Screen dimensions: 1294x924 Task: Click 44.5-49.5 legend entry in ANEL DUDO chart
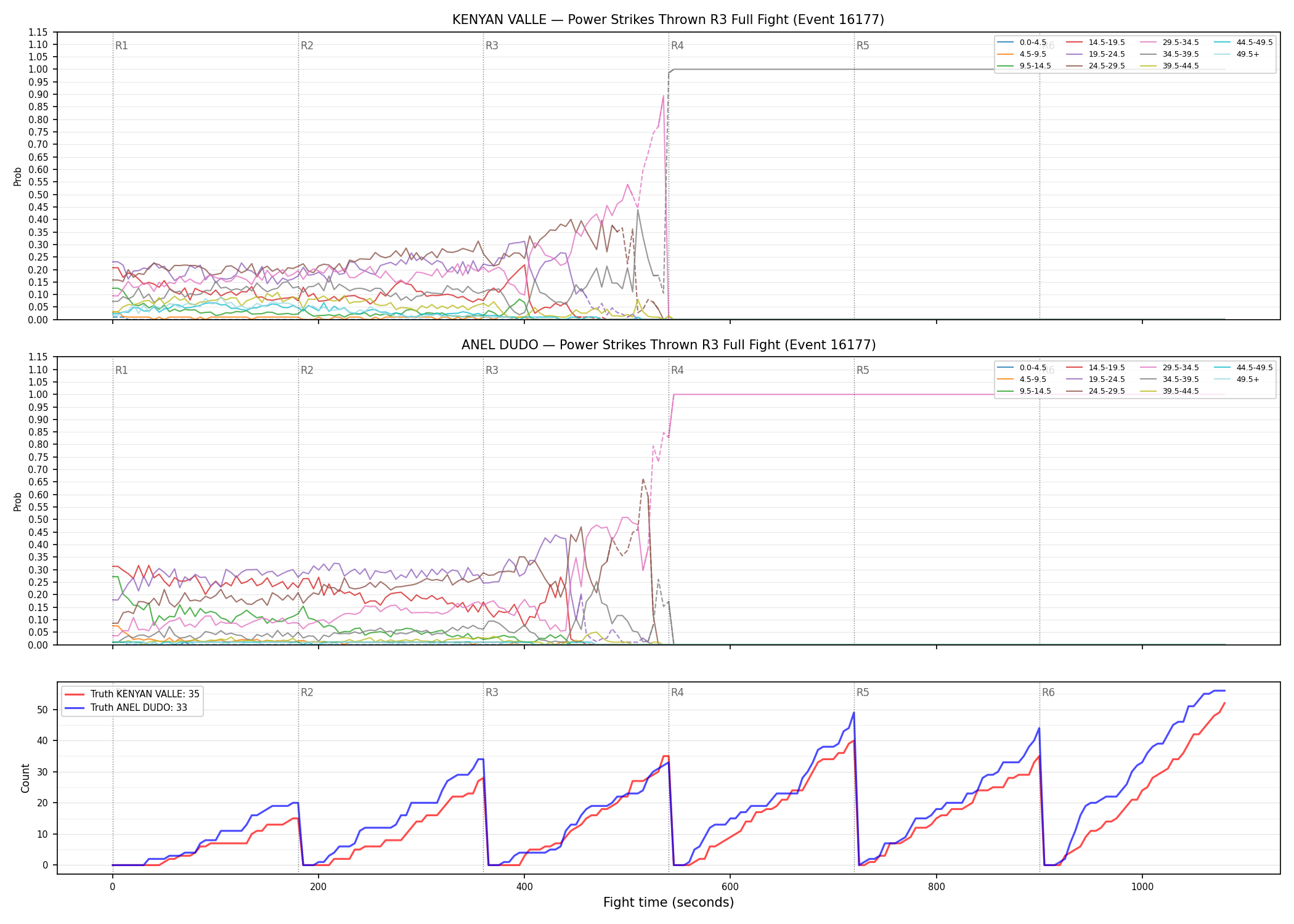(1243, 368)
